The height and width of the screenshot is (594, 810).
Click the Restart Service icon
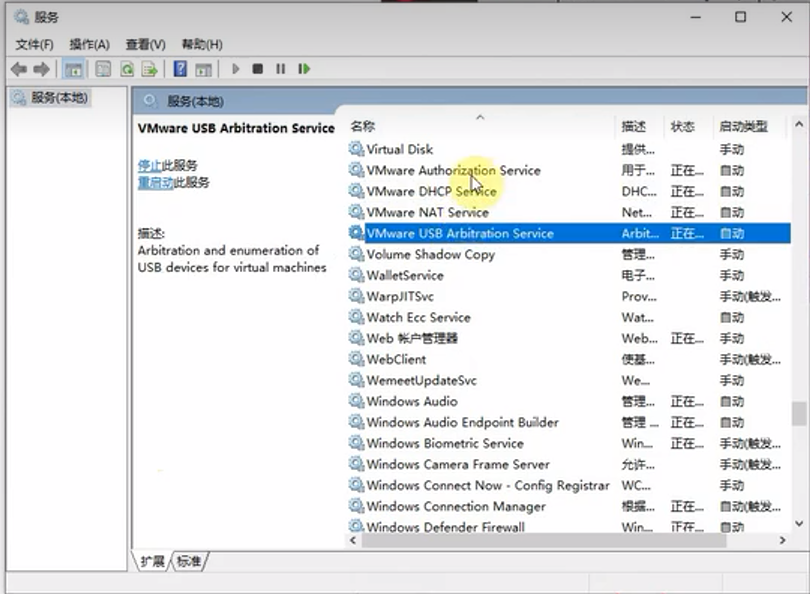pyautogui.click(x=304, y=69)
